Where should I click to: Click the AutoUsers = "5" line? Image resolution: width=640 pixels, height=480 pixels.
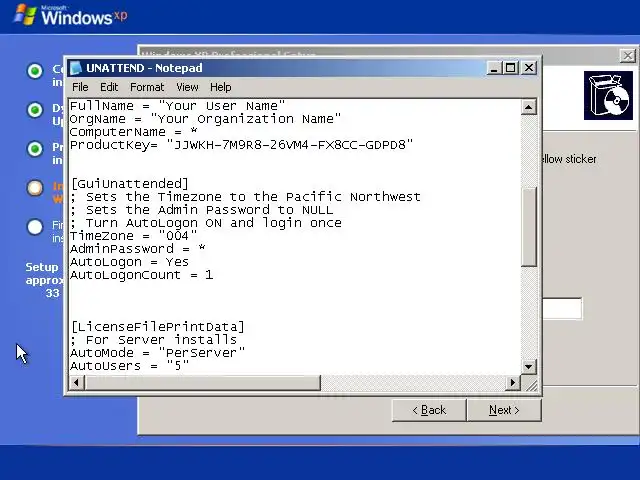coord(129,366)
